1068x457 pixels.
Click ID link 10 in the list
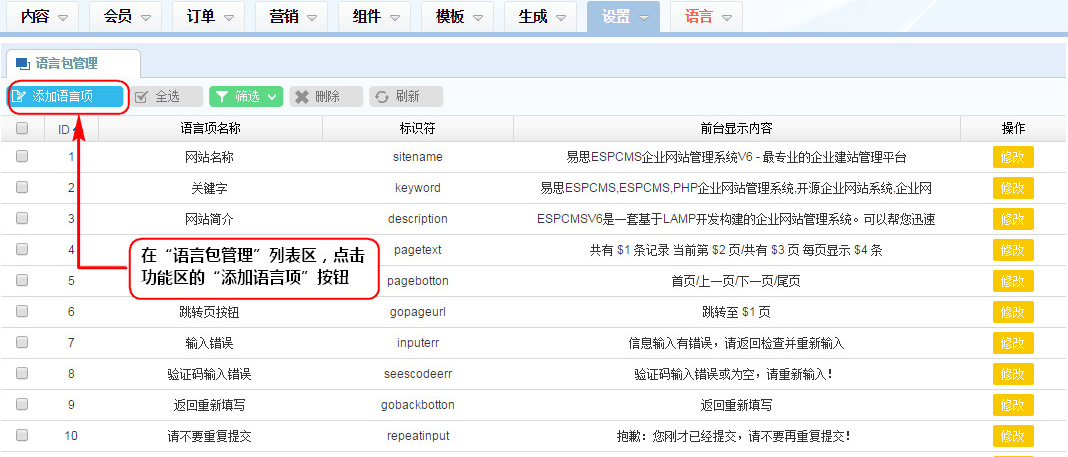point(71,435)
